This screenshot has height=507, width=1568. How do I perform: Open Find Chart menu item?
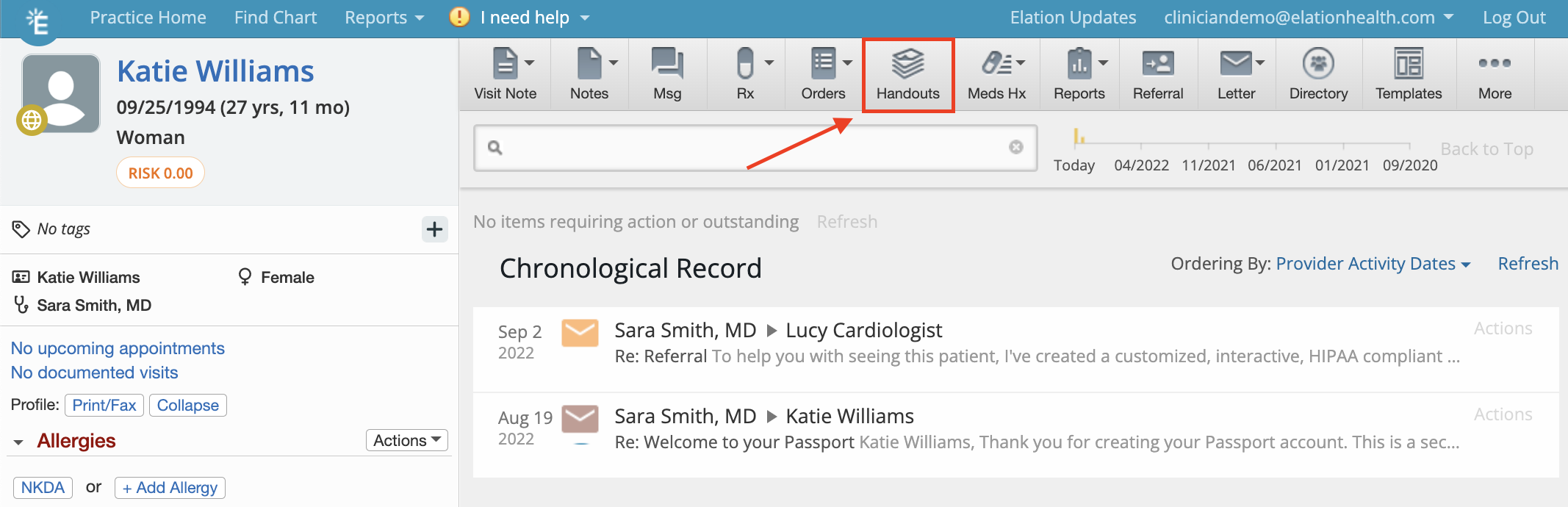point(276,18)
